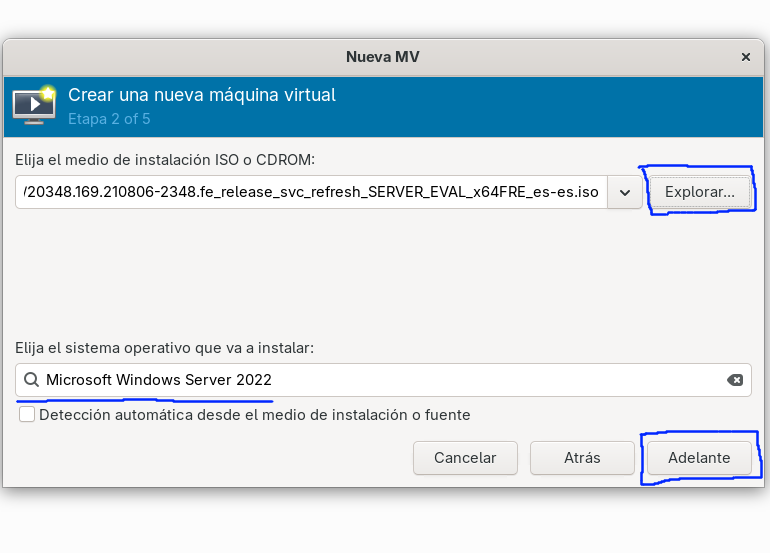This screenshot has height=553, width=770.
Task: Clear the Microsoft Windows Server 2022 entry
Action: (735, 380)
